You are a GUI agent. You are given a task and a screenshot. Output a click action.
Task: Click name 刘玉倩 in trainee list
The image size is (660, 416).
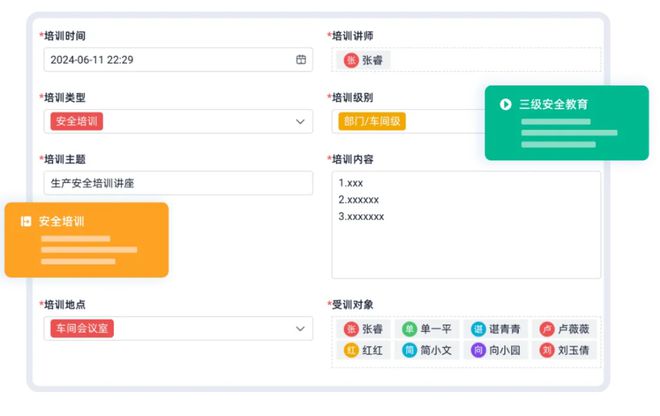[573, 350]
